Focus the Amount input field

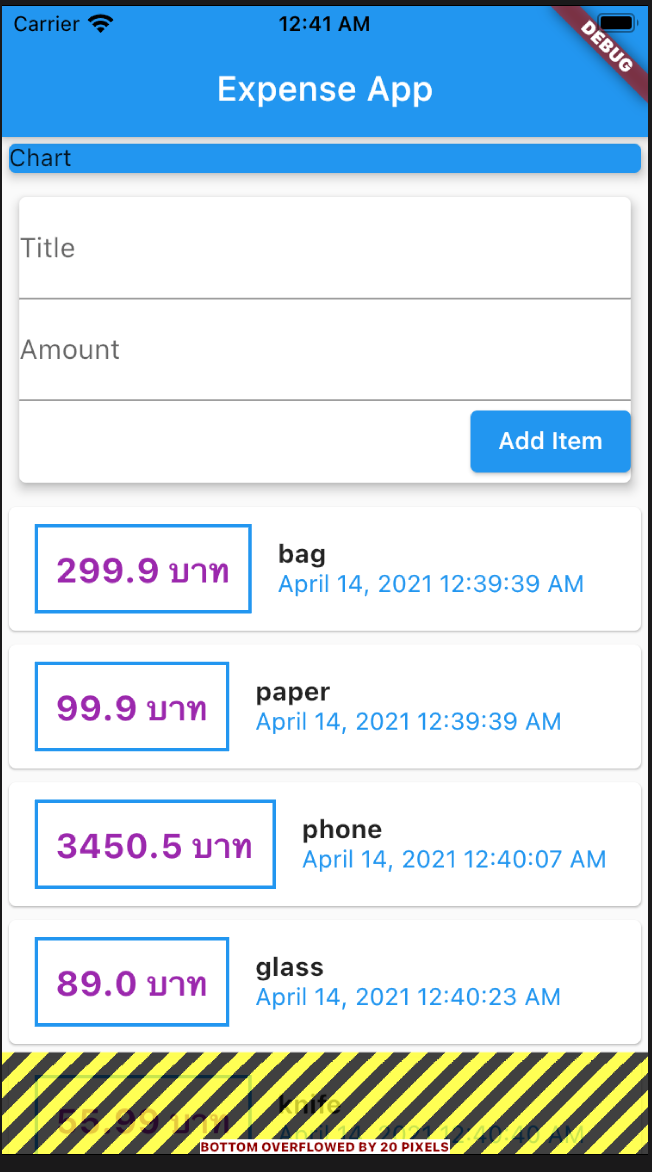(325, 351)
